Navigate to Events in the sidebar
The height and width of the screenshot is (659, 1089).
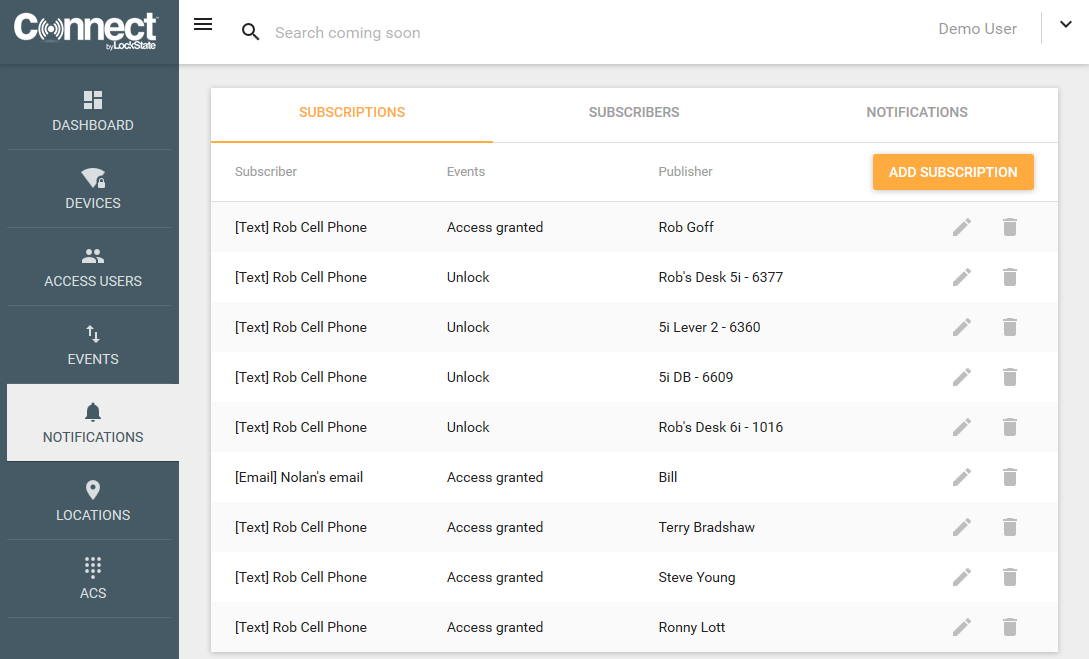(x=93, y=345)
